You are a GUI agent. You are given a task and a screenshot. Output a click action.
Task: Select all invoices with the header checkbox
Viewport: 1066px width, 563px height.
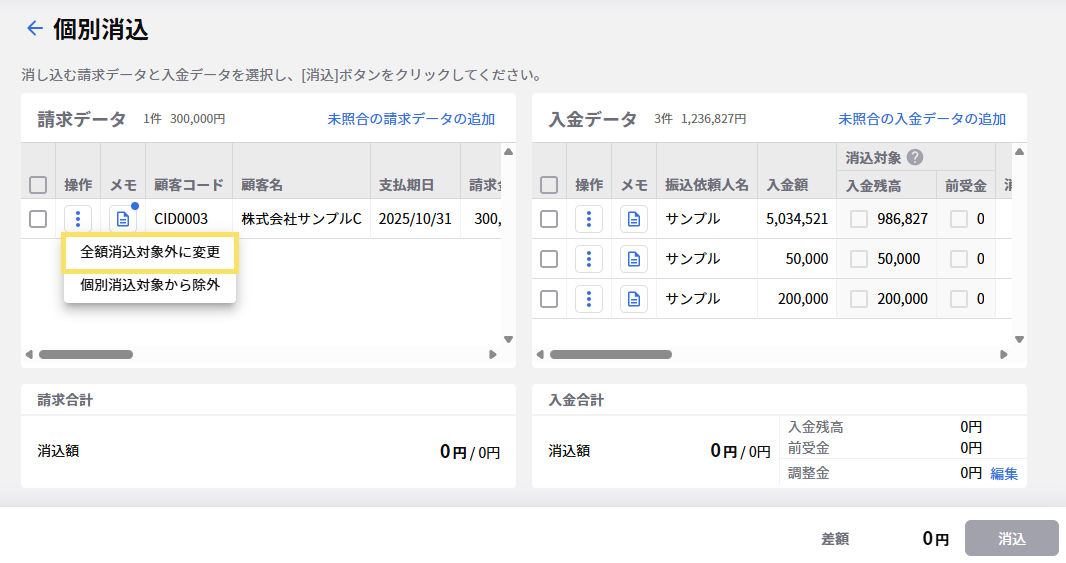(38, 185)
